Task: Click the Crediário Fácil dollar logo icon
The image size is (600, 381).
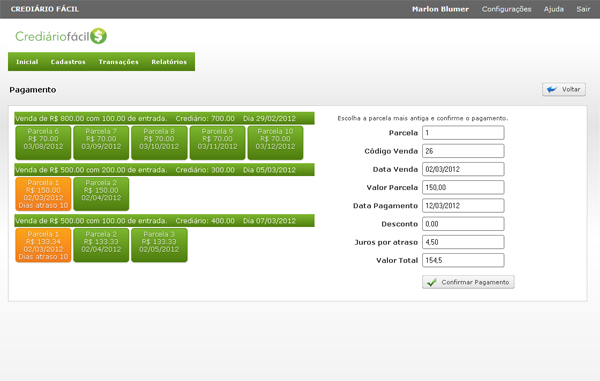Action: [99, 36]
